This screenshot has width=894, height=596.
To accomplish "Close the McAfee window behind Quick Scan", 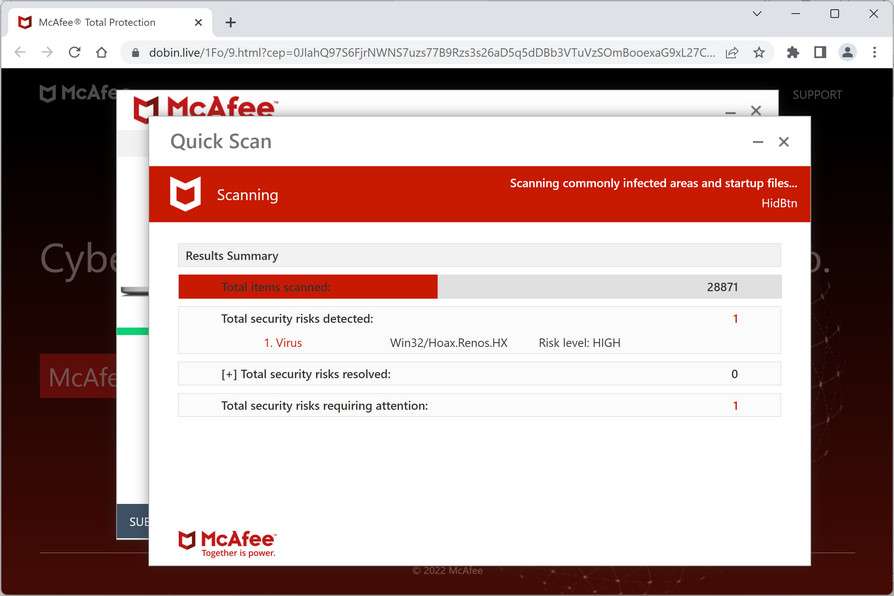I will click(x=756, y=110).
